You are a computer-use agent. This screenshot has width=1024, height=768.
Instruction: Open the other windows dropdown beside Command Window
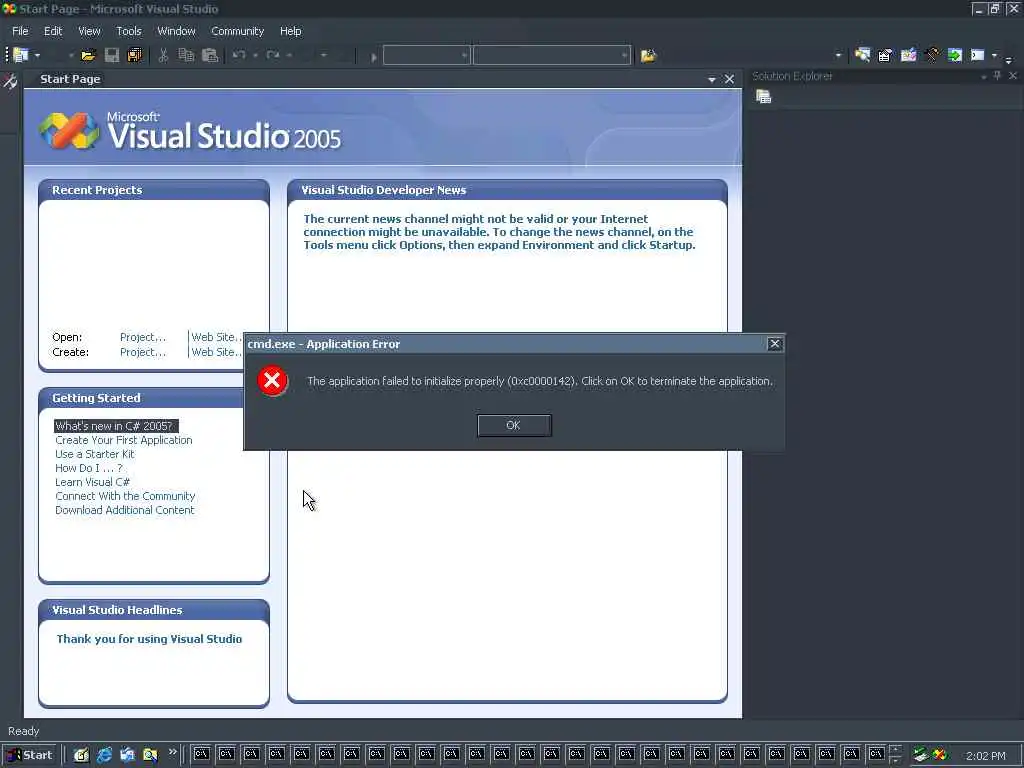pyautogui.click(x=995, y=56)
